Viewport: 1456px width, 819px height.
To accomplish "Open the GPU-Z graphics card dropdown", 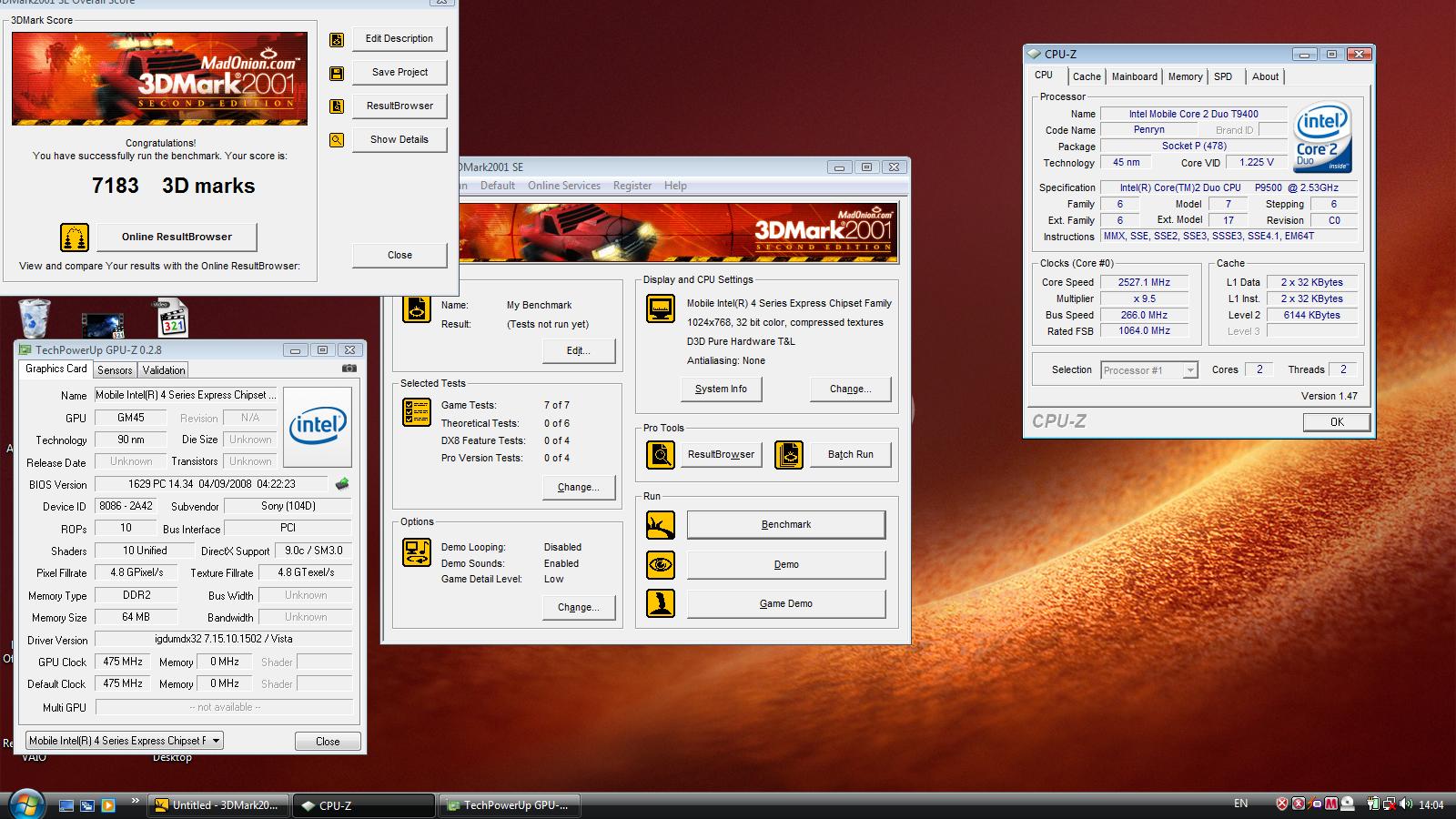I will (x=216, y=741).
